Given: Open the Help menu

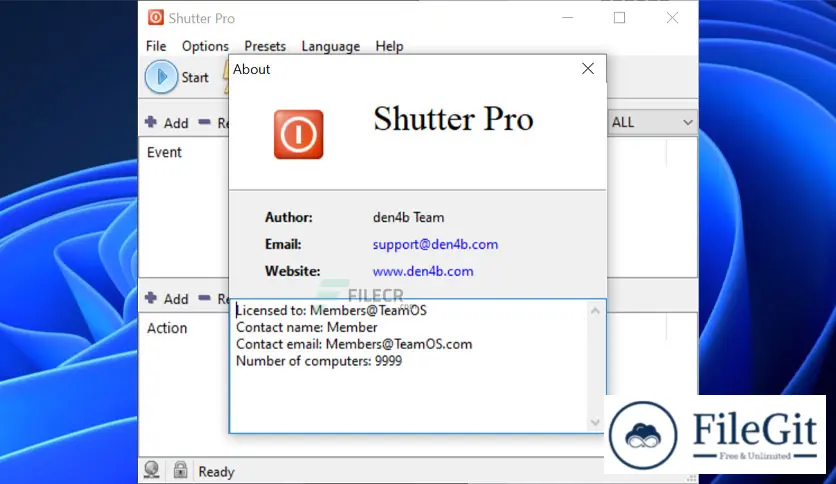Looking at the screenshot, I should 389,46.
